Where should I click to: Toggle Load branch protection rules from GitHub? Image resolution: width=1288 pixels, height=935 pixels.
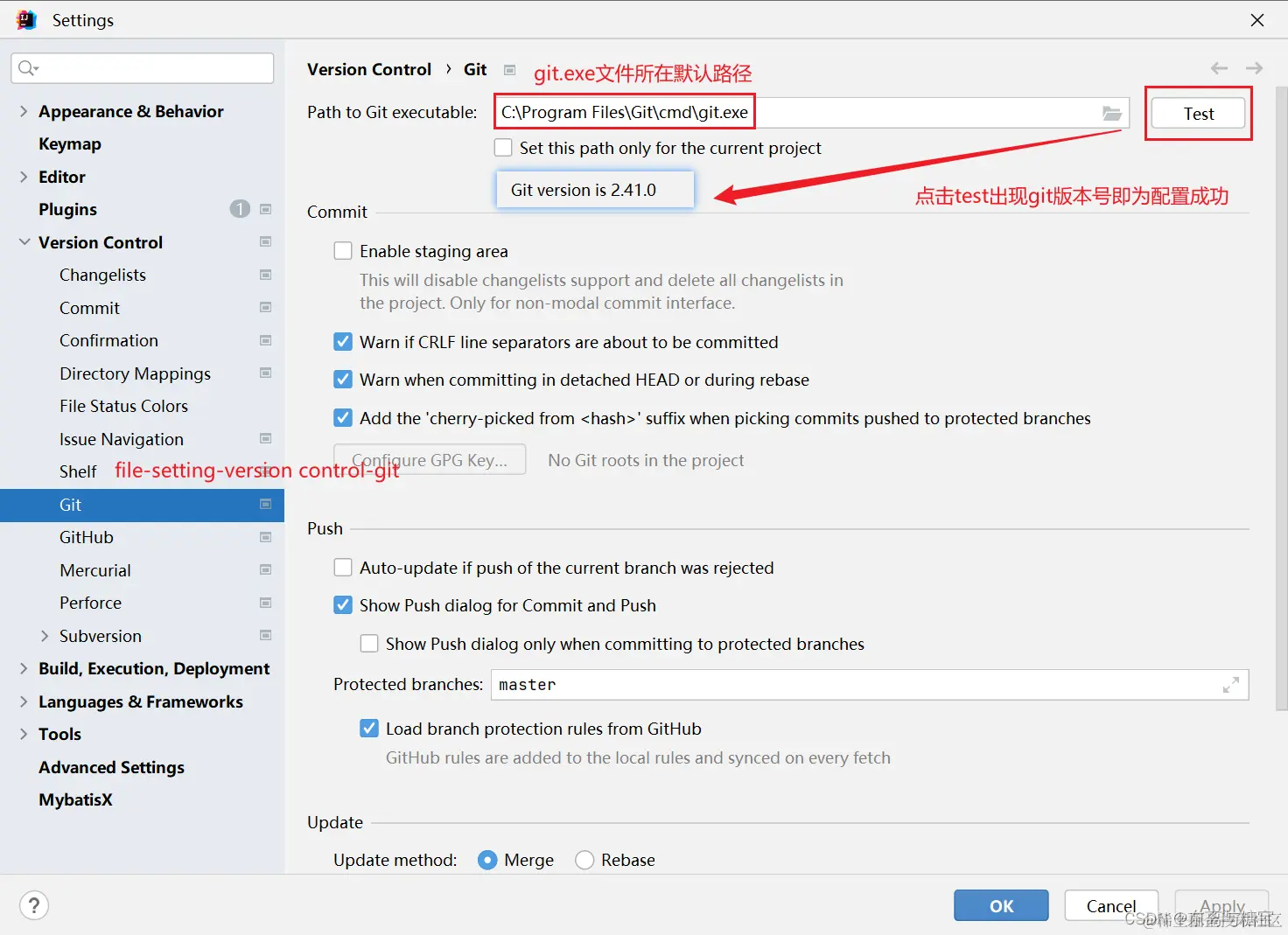tap(369, 729)
